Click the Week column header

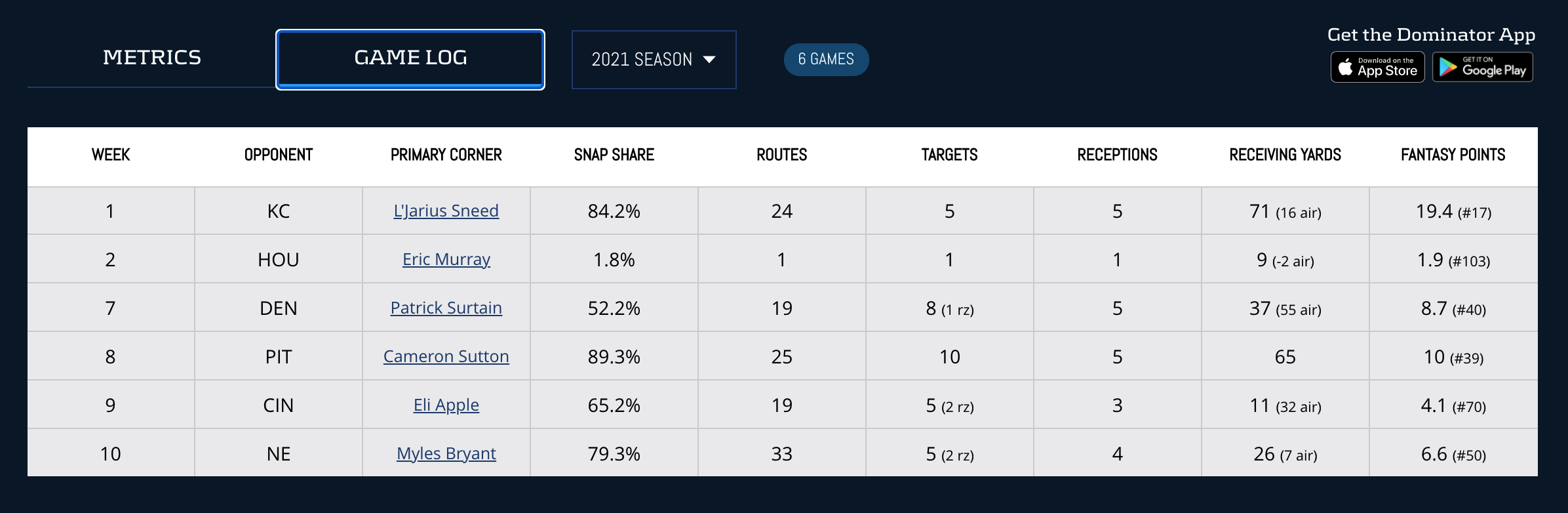click(x=111, y=155)
